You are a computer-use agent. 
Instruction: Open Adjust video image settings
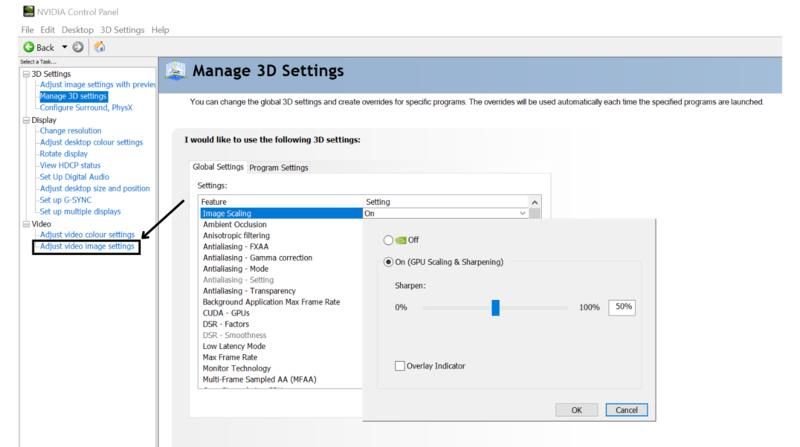click(86, 246)
